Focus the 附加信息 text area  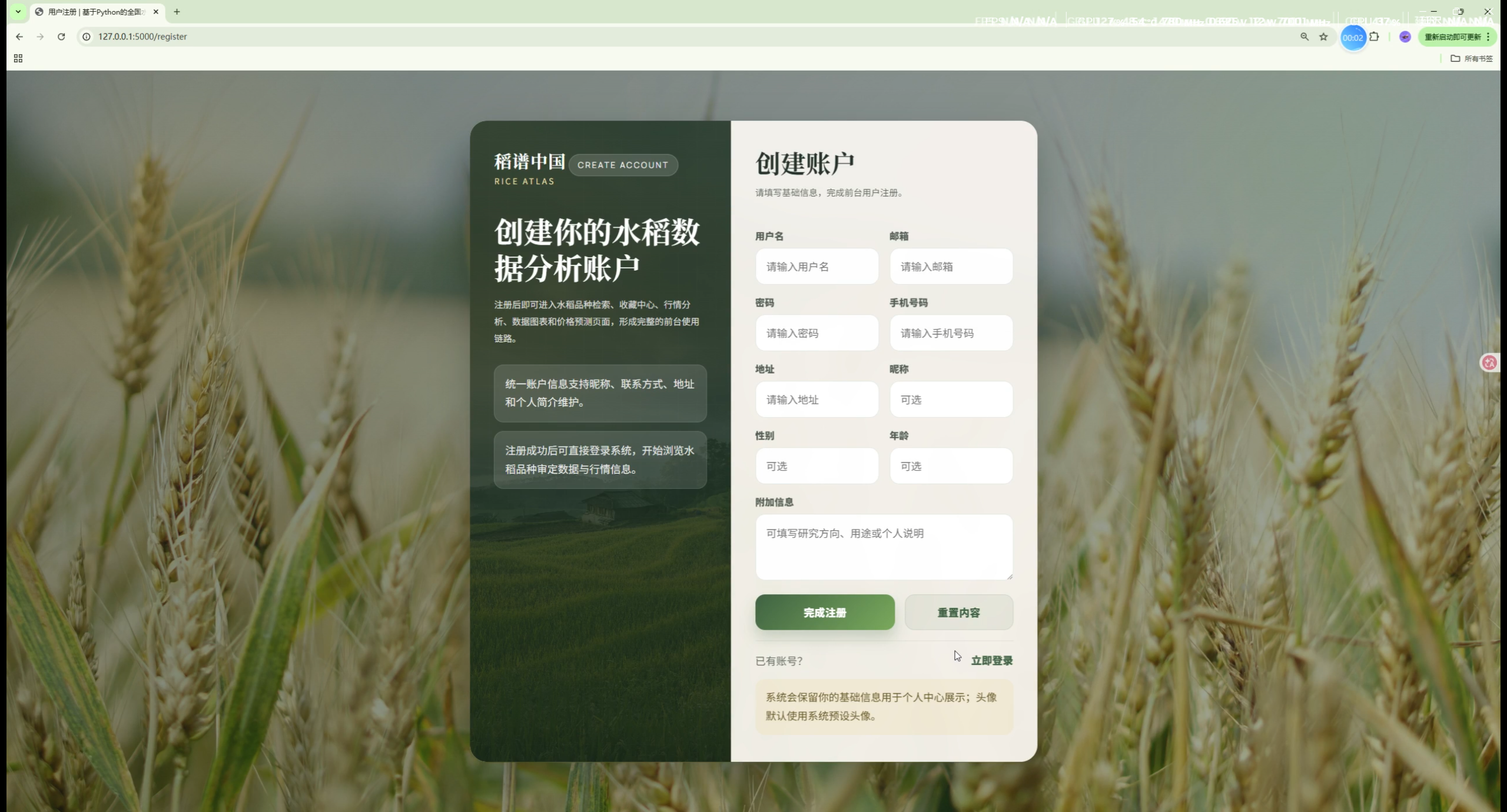pos(884,547)
